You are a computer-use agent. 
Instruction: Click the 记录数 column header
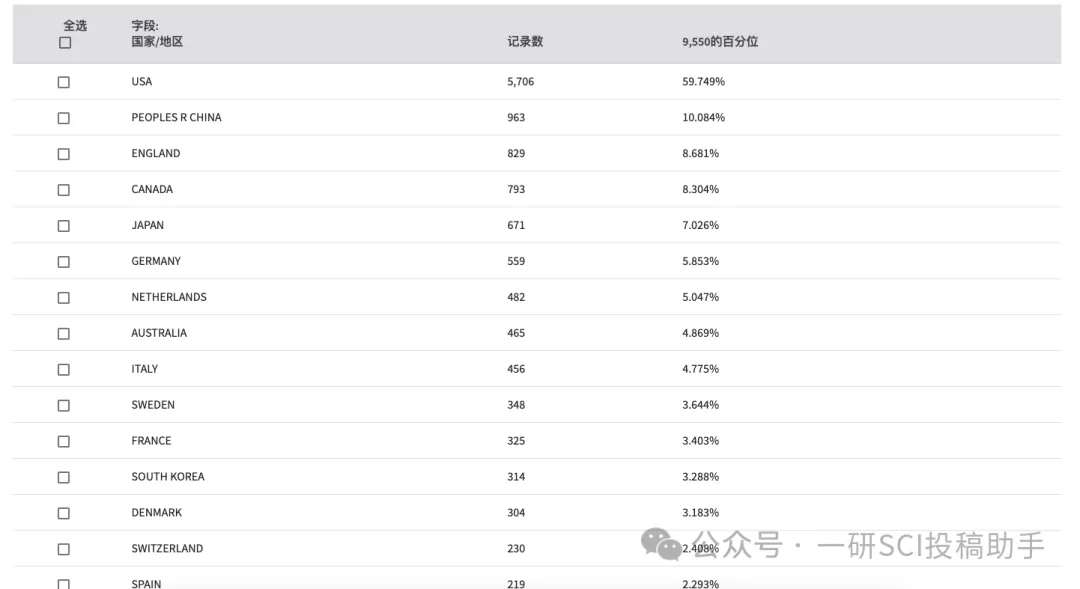tap(525, 41)
